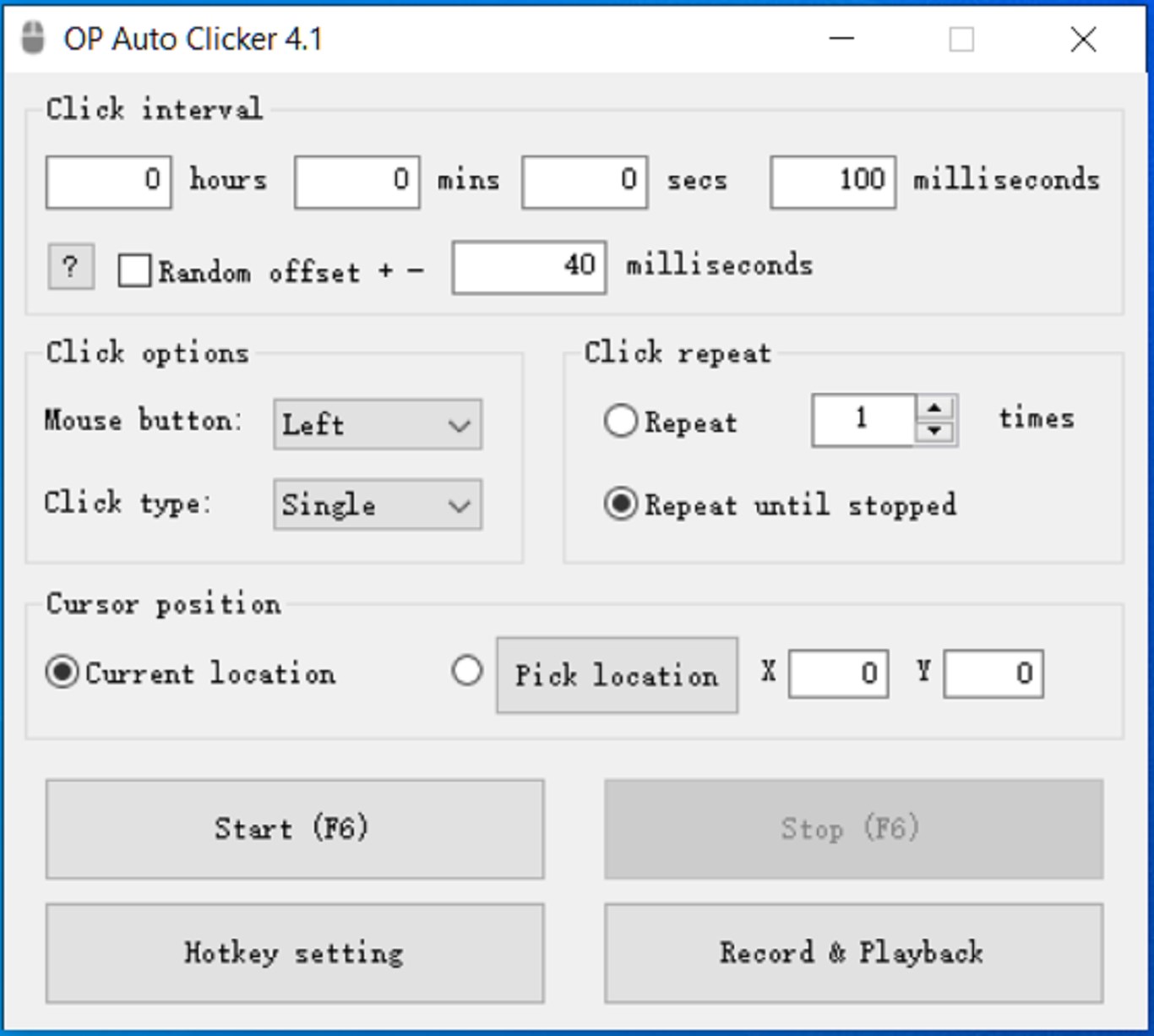Click the mouse icon in the title bar
Viewport: 1154px width, 1036px height.
(31, 38)
